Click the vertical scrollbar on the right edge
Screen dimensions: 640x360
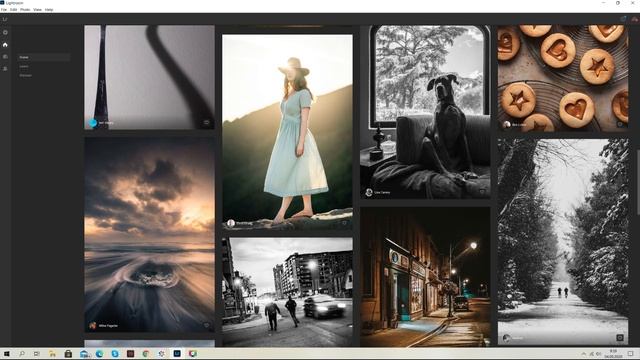point(638,182)
